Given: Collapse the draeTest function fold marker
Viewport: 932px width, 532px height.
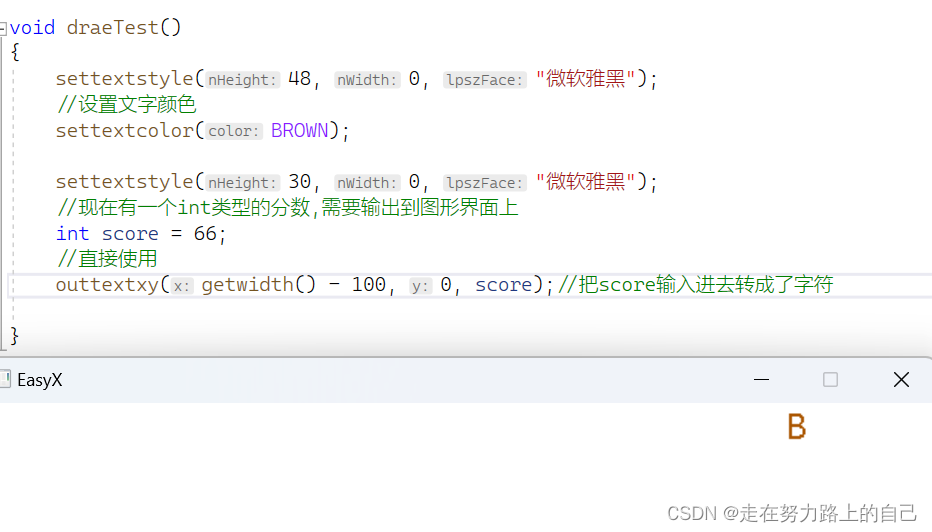Looking at the screenshot, I should pos(2,28).
